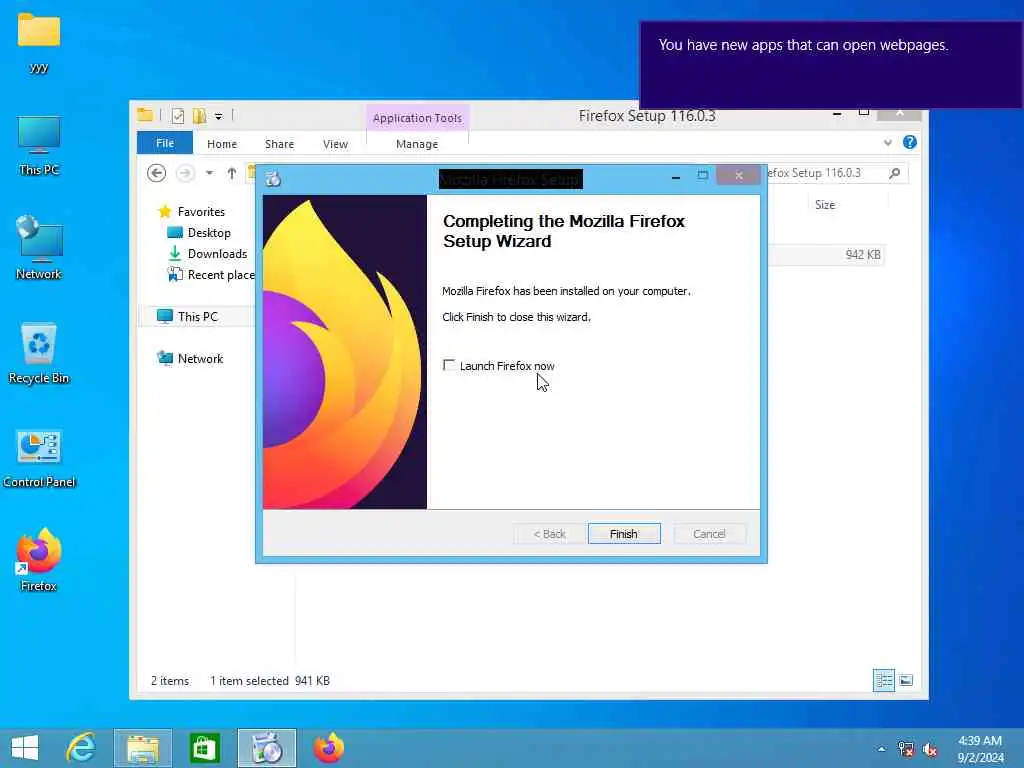Select the Application Tools contextual tab
This screenshot has width=1024, height=768.
coord(417,118)
